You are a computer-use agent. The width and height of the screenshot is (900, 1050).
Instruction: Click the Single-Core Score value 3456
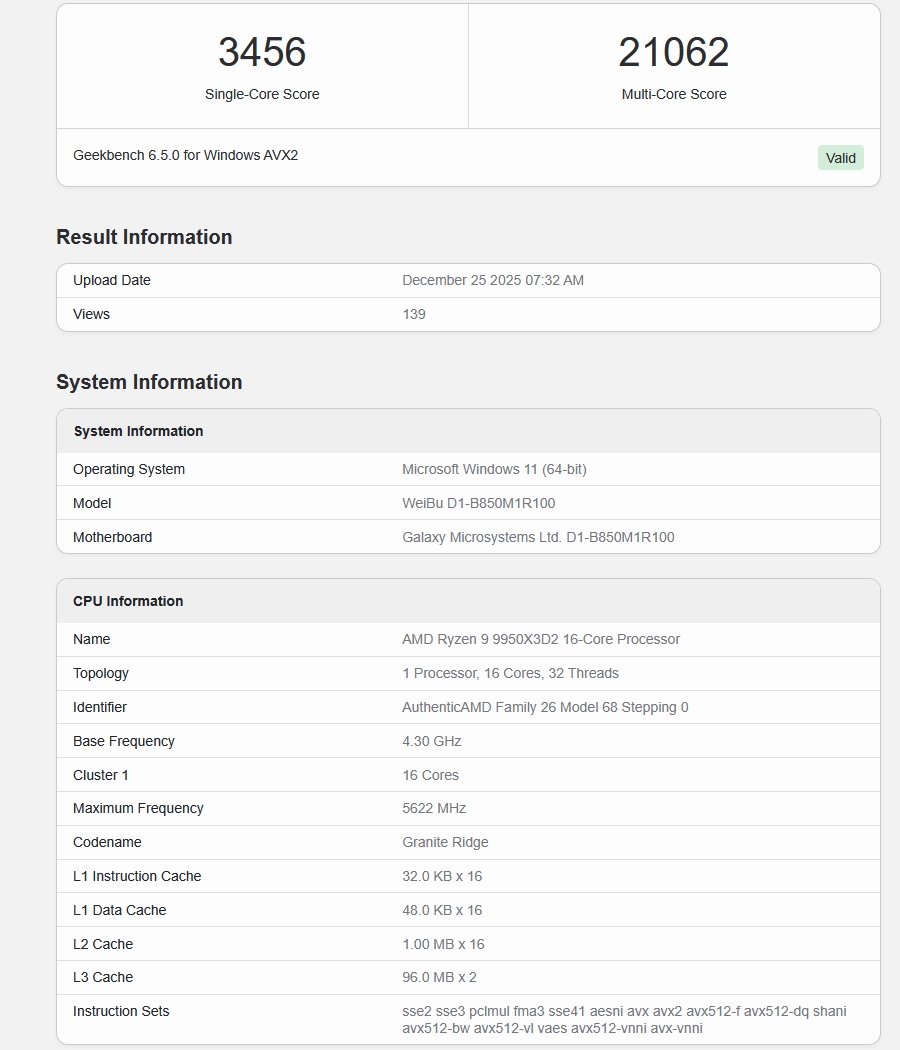tap(262, 53)
